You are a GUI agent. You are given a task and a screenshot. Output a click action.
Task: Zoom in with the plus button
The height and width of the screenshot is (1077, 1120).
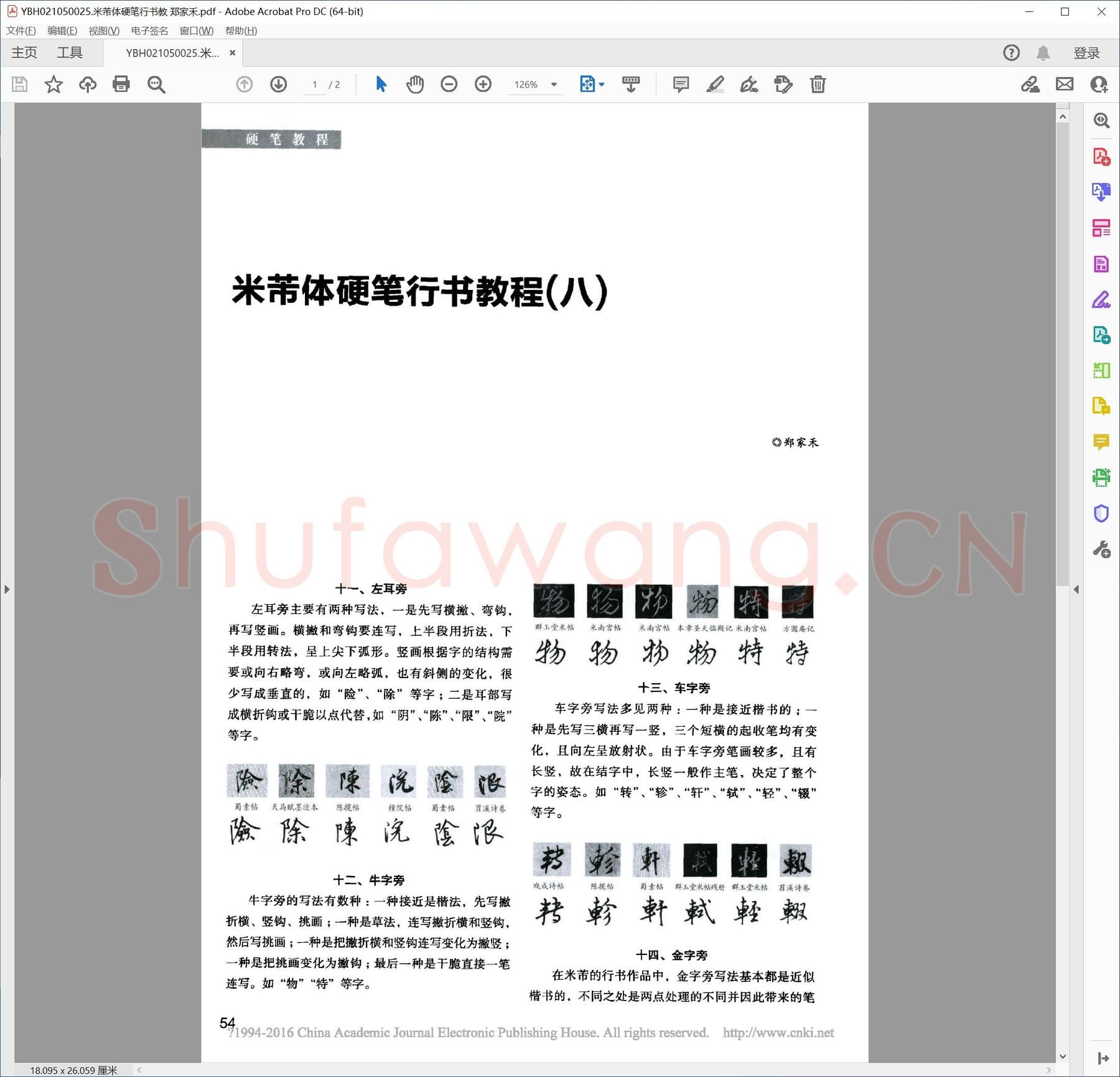483,84
